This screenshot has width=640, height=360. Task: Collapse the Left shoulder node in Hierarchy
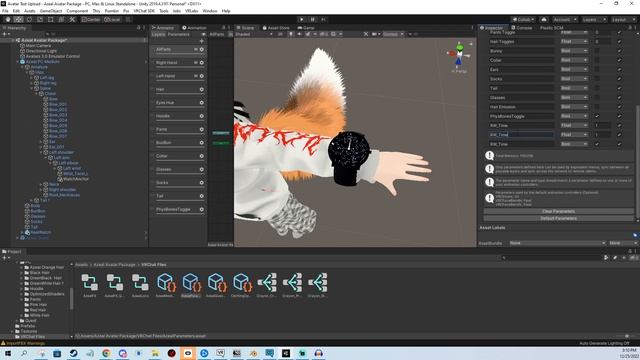coord(41,152)
